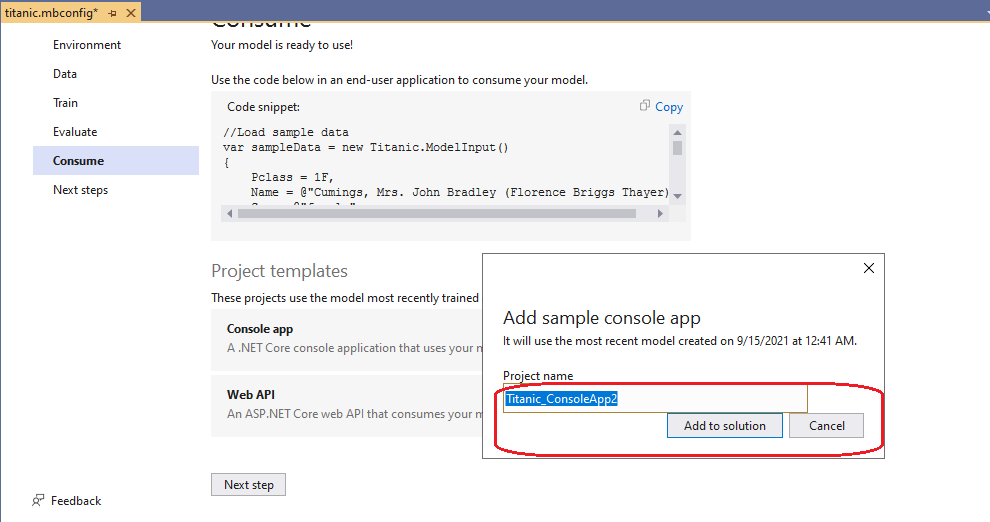Click the Project name input field

(655, 398)
